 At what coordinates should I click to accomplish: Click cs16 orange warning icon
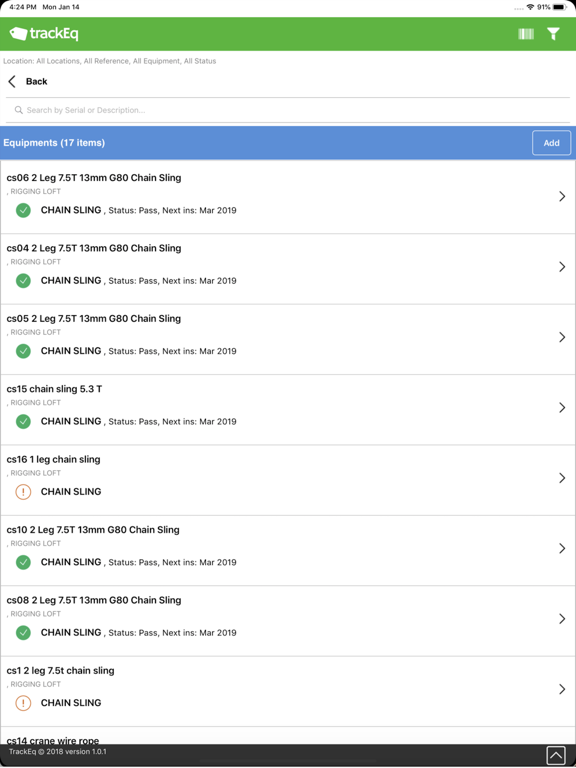coord(23,492)
